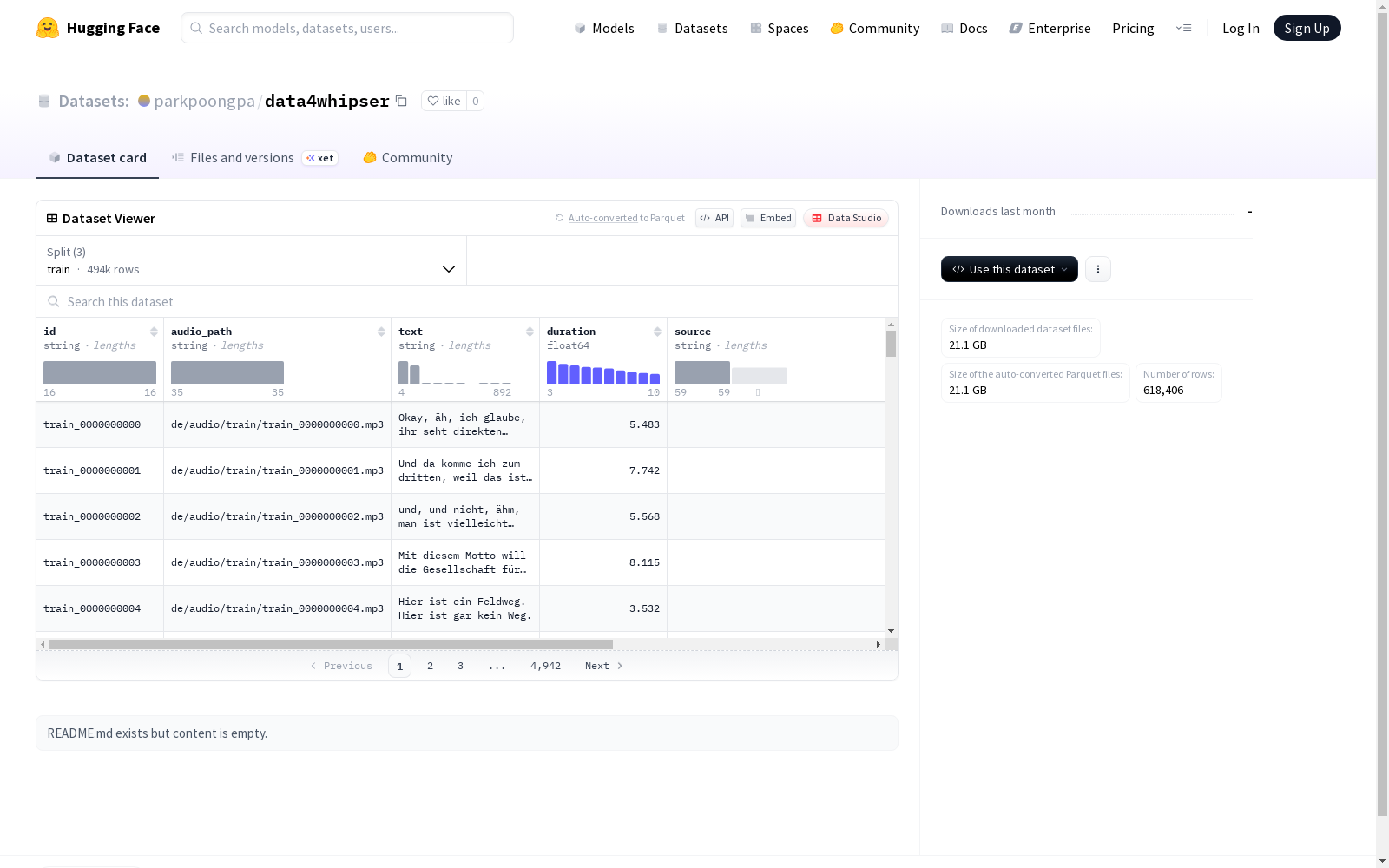This screenshot has width=1389, height=868.
Task: Click the xet badge on Files tab
Action: (319, 158)
